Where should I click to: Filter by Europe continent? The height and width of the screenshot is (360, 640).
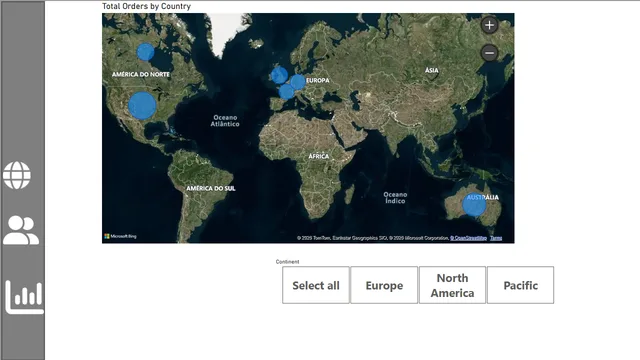point(384,285)
